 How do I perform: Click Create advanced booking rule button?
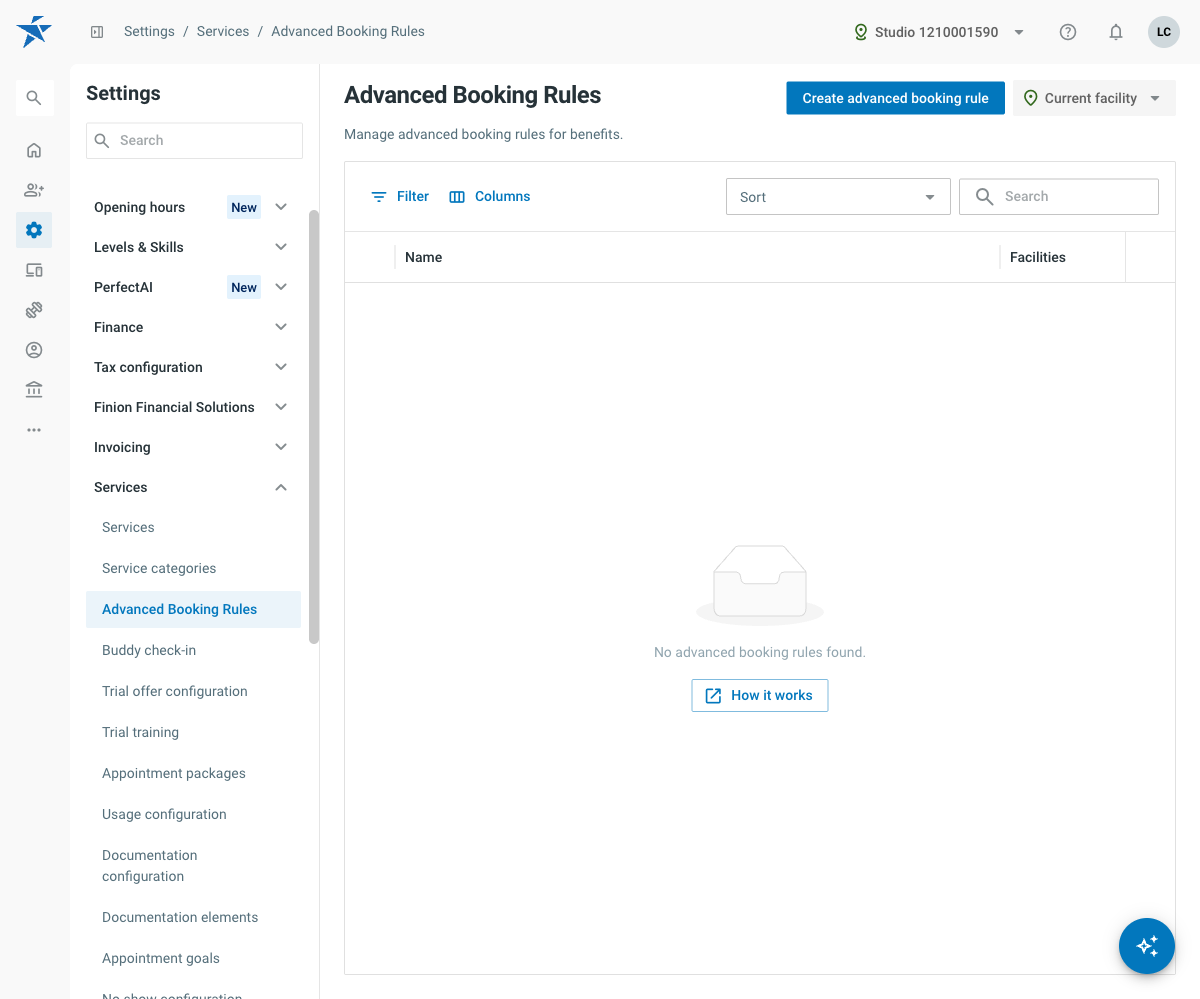[x=895, y=98]
